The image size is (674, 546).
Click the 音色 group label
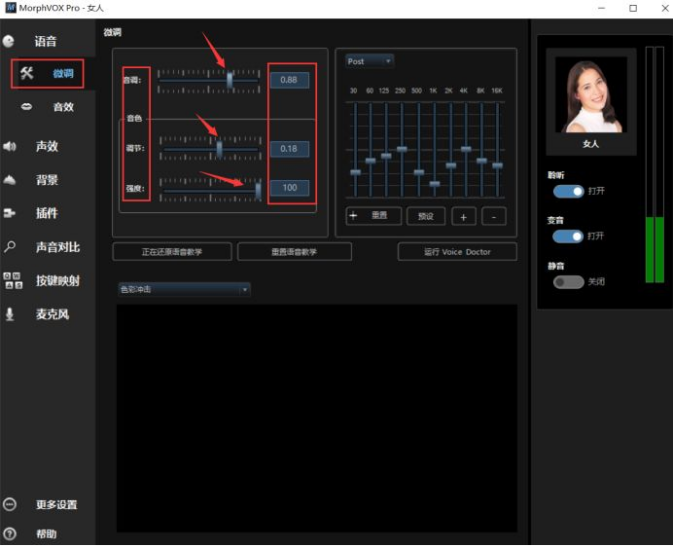pyautogui.click(x=134, y=118)
